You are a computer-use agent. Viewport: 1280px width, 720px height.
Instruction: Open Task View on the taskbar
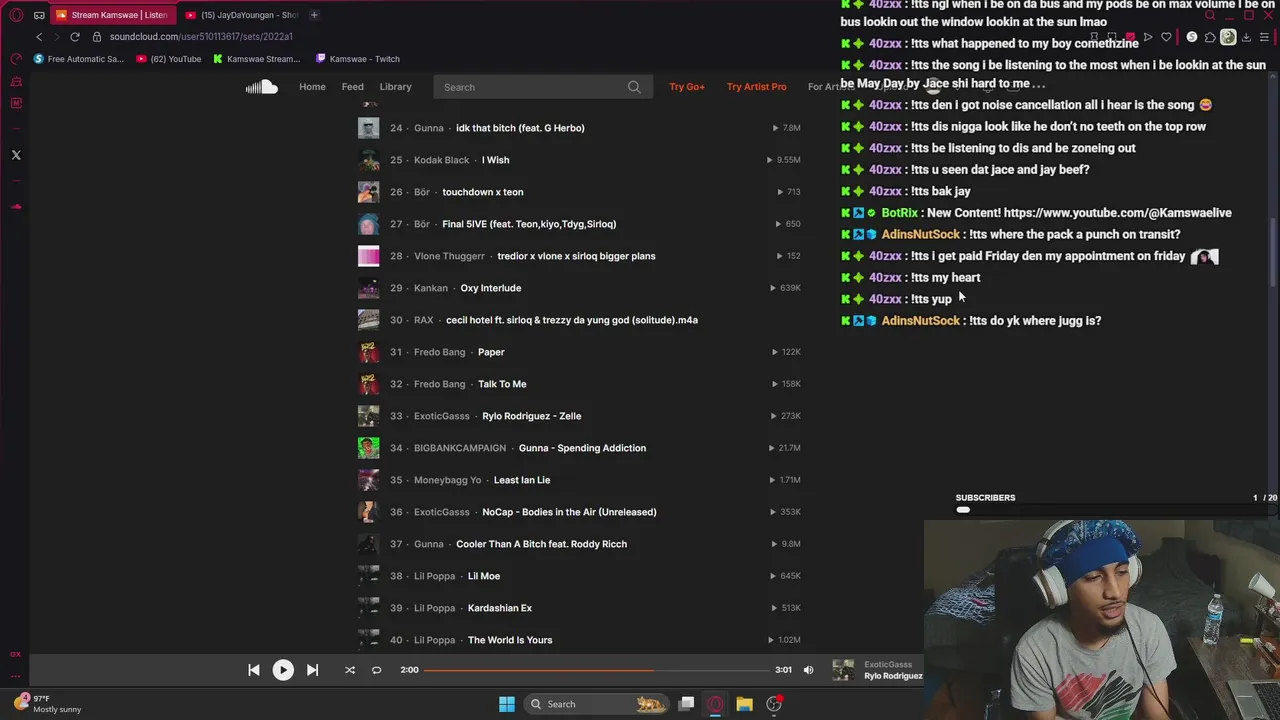click(x=686, y=704)
